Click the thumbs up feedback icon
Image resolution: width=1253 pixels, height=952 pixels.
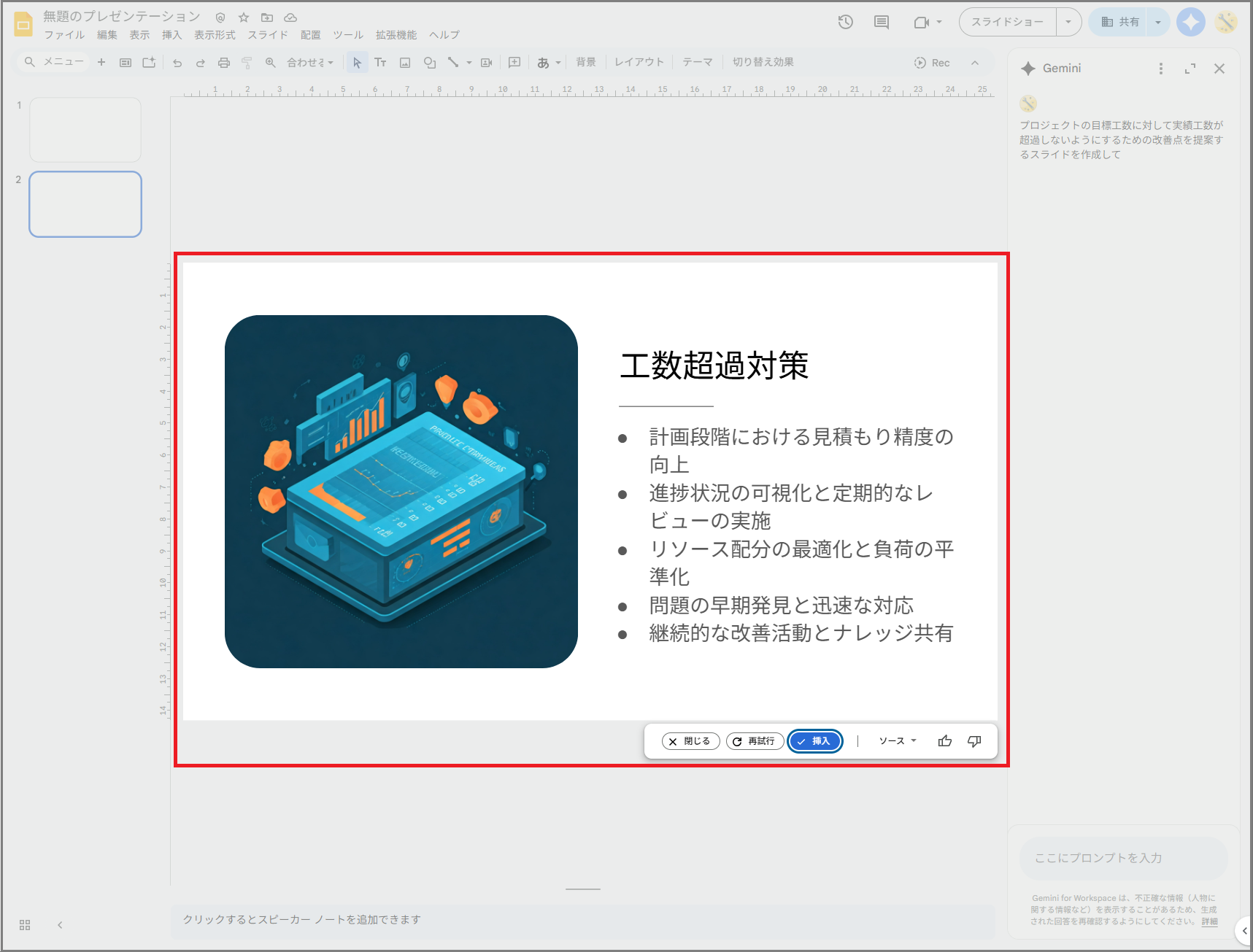[945, 741]
